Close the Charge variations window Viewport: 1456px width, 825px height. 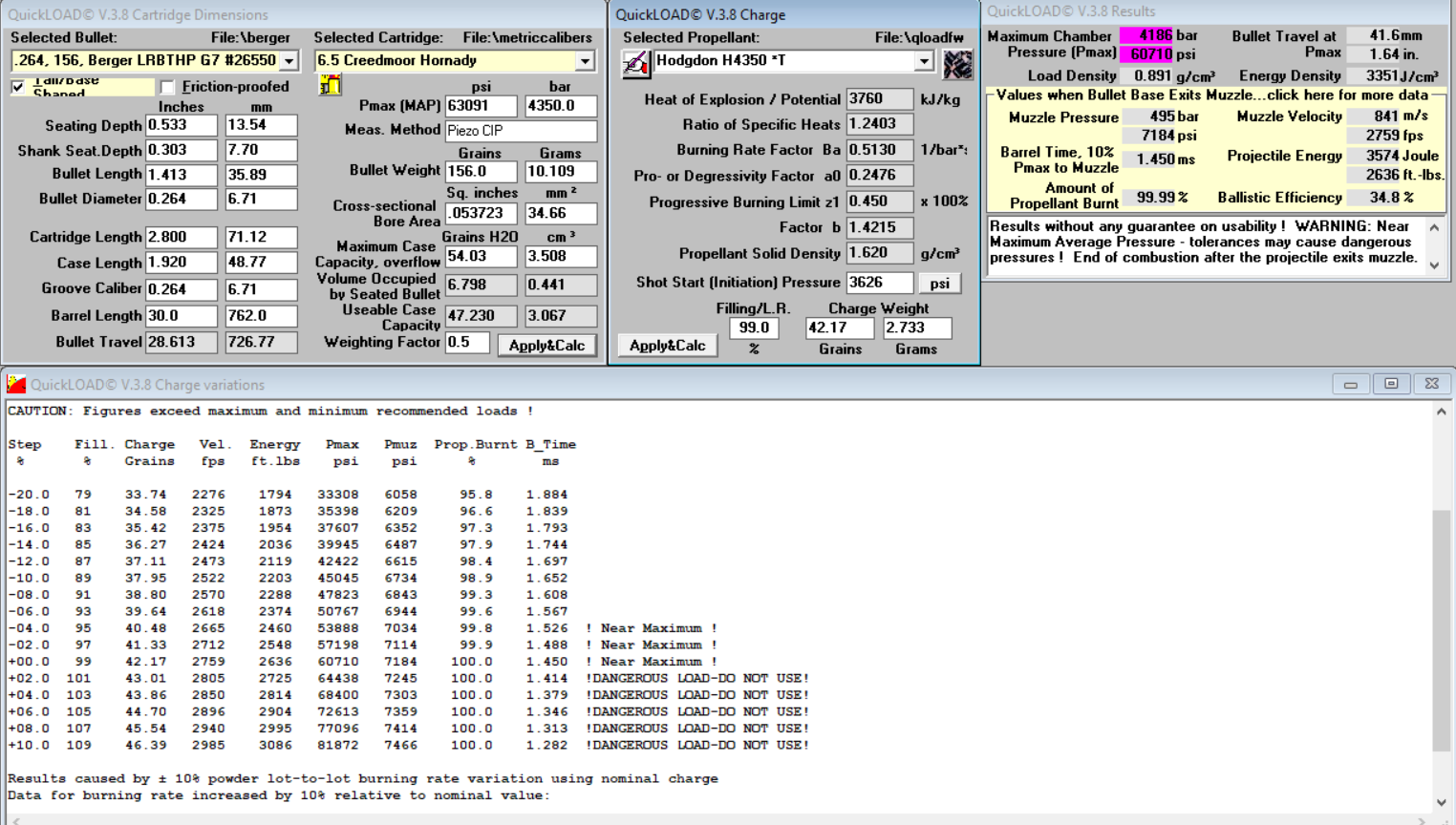pos(1431,384)
